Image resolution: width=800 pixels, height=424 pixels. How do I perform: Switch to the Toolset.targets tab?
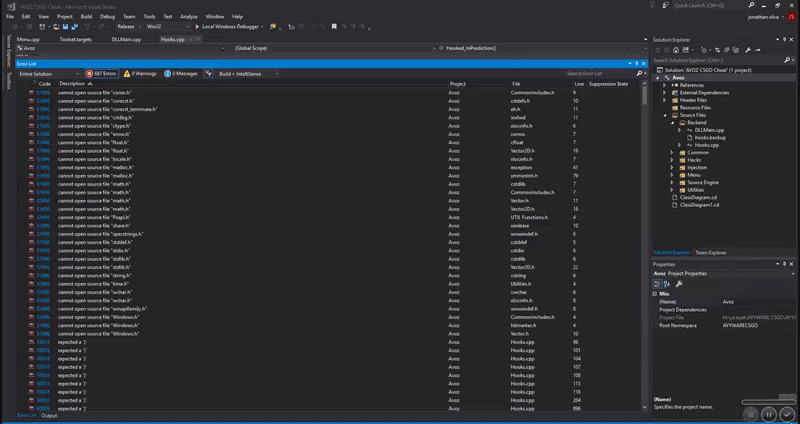76,39
